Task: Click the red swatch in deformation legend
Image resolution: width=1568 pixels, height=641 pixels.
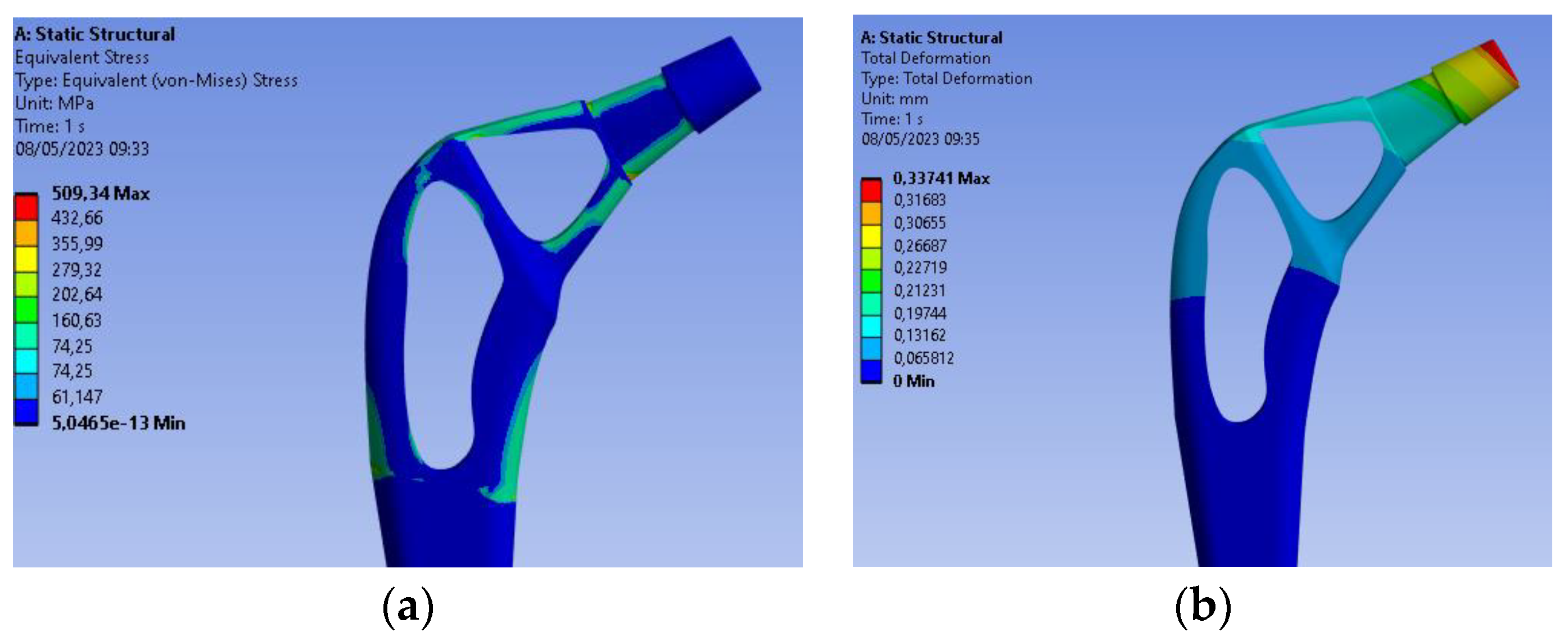Action: [x=871, y=190]
